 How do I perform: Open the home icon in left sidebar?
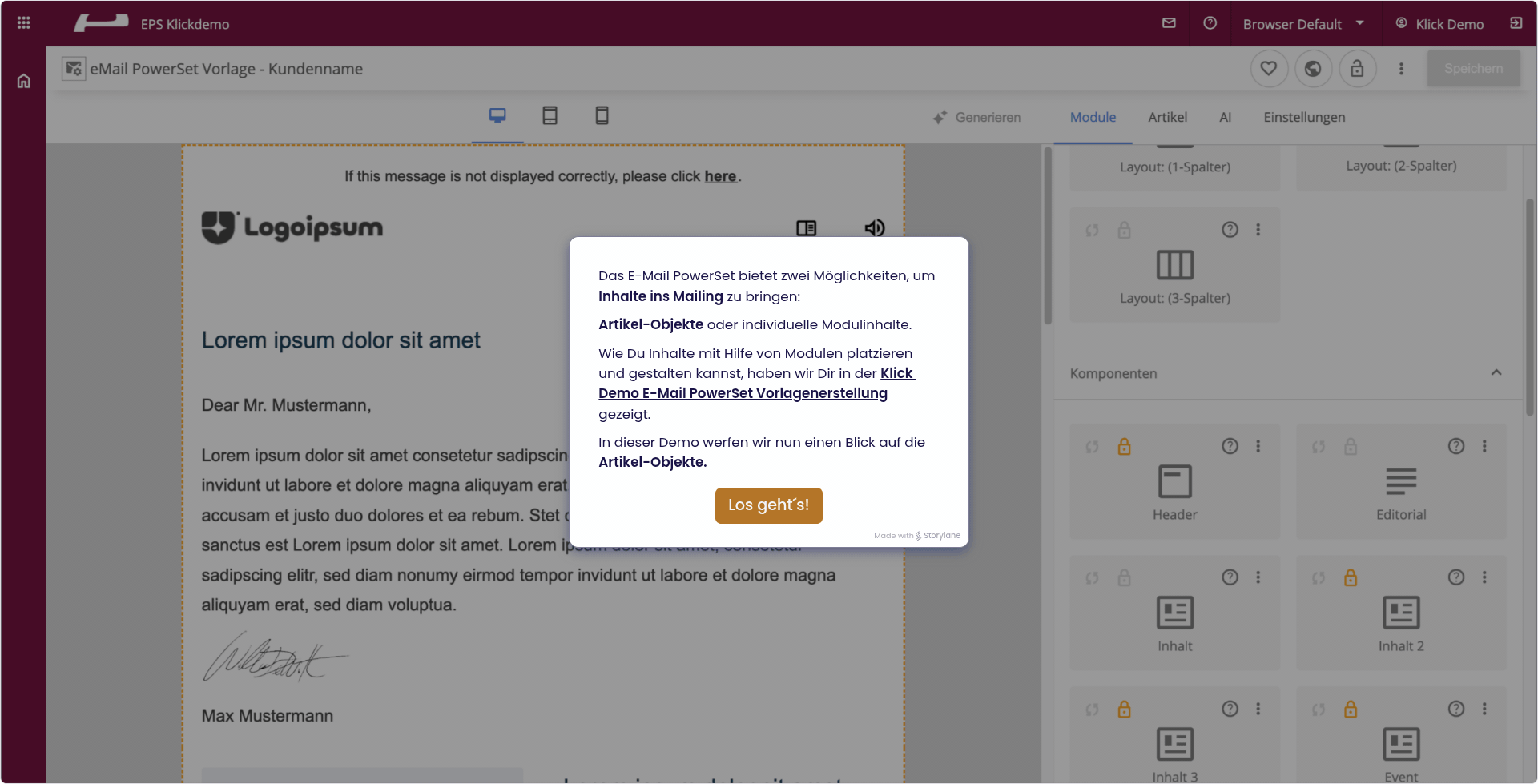point(24,81)
